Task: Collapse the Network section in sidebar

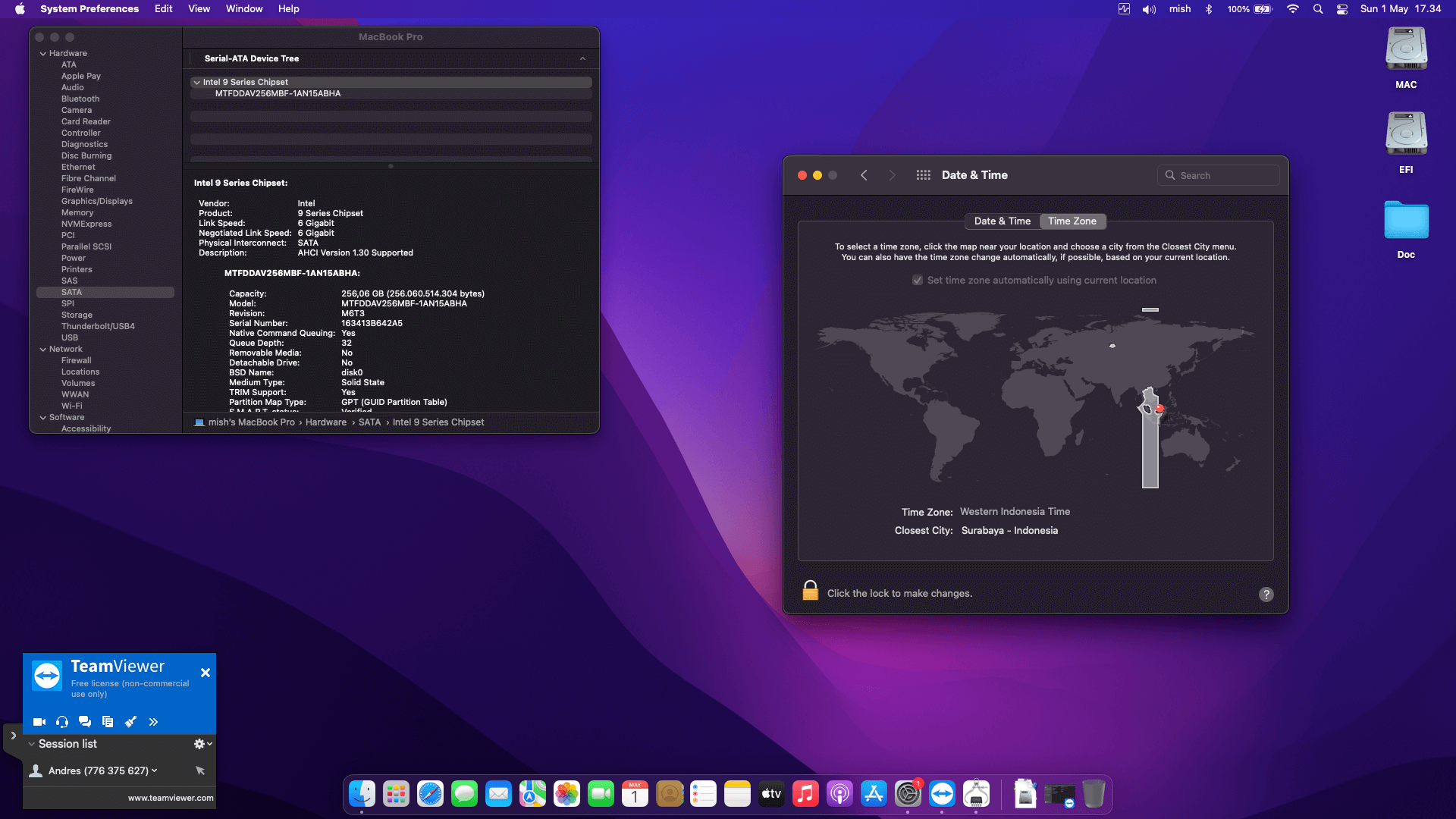Action: pos(43,350)
